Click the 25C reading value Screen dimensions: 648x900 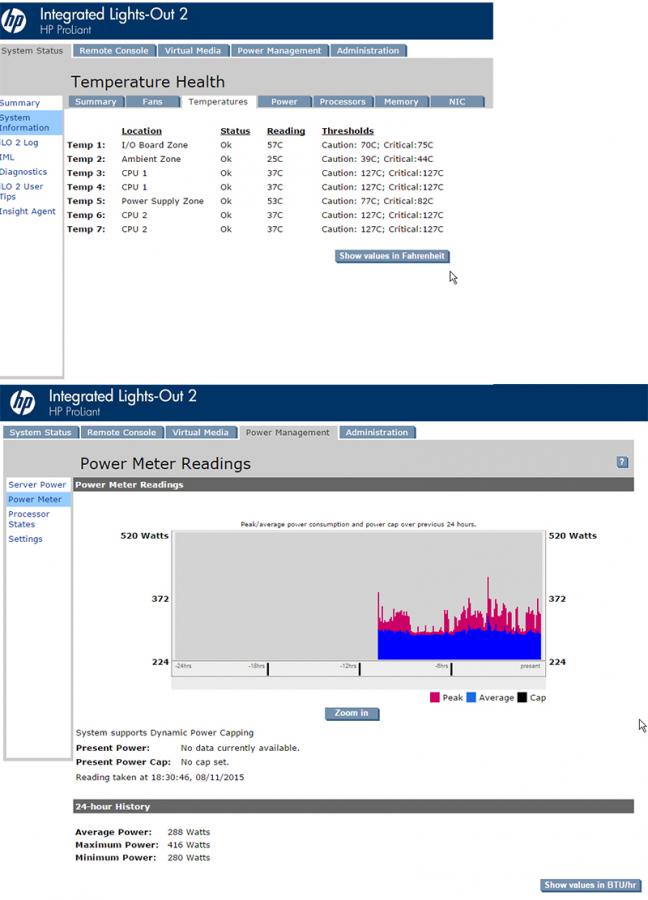coord(275,159)
